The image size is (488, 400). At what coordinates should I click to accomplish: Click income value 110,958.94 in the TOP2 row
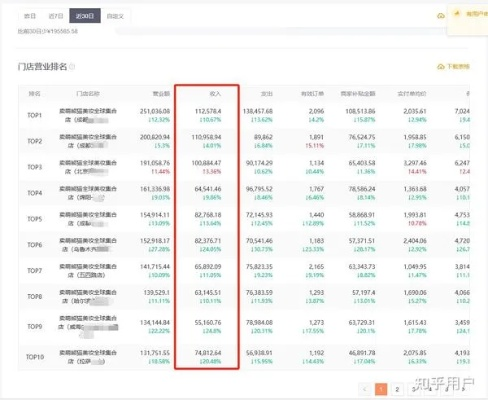206,137
